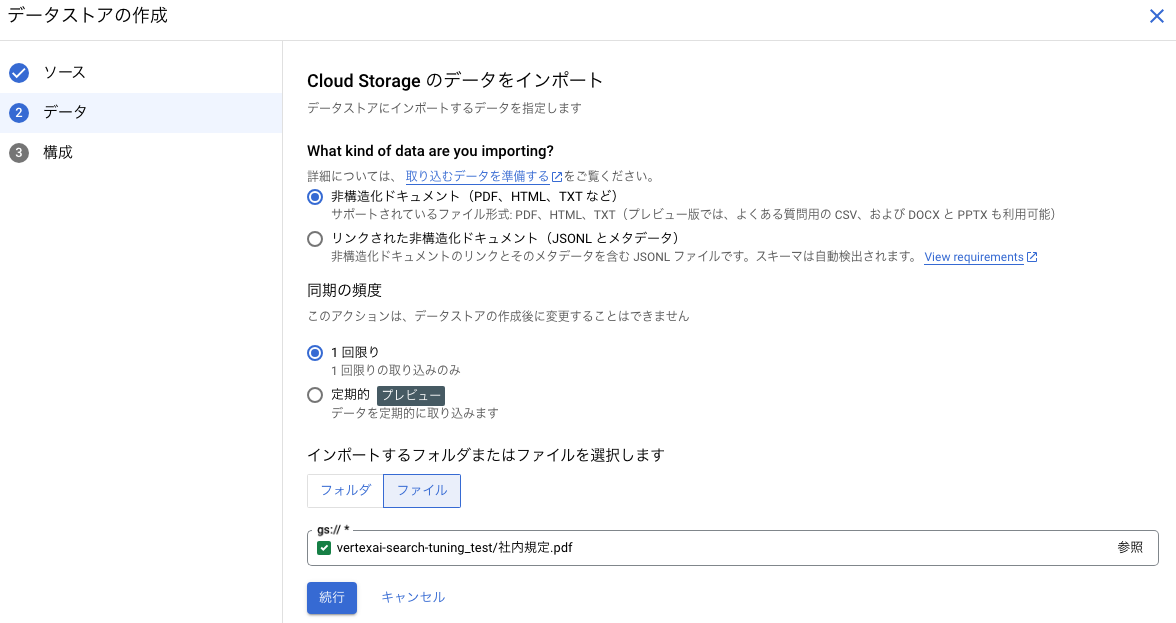The height and width of the screenshot is (623, 1176).
Task: Switch to ファイル tab
Action: pos(422,491)
